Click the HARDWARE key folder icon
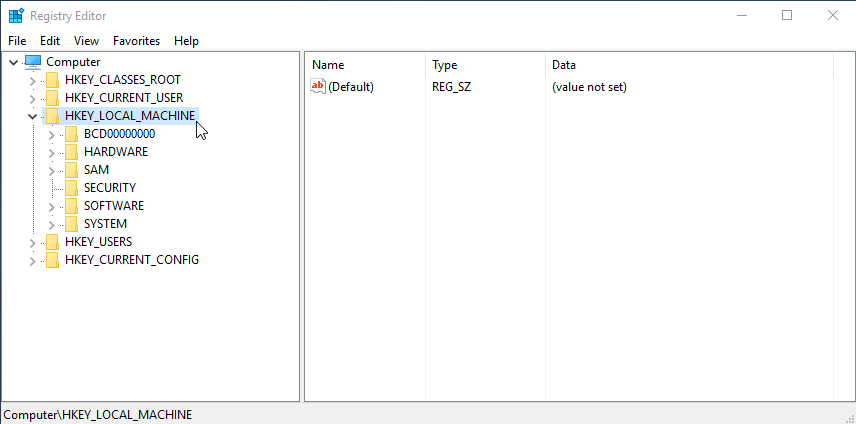The image size is (856, 424). pyautogui.click(x=71, y=152)
